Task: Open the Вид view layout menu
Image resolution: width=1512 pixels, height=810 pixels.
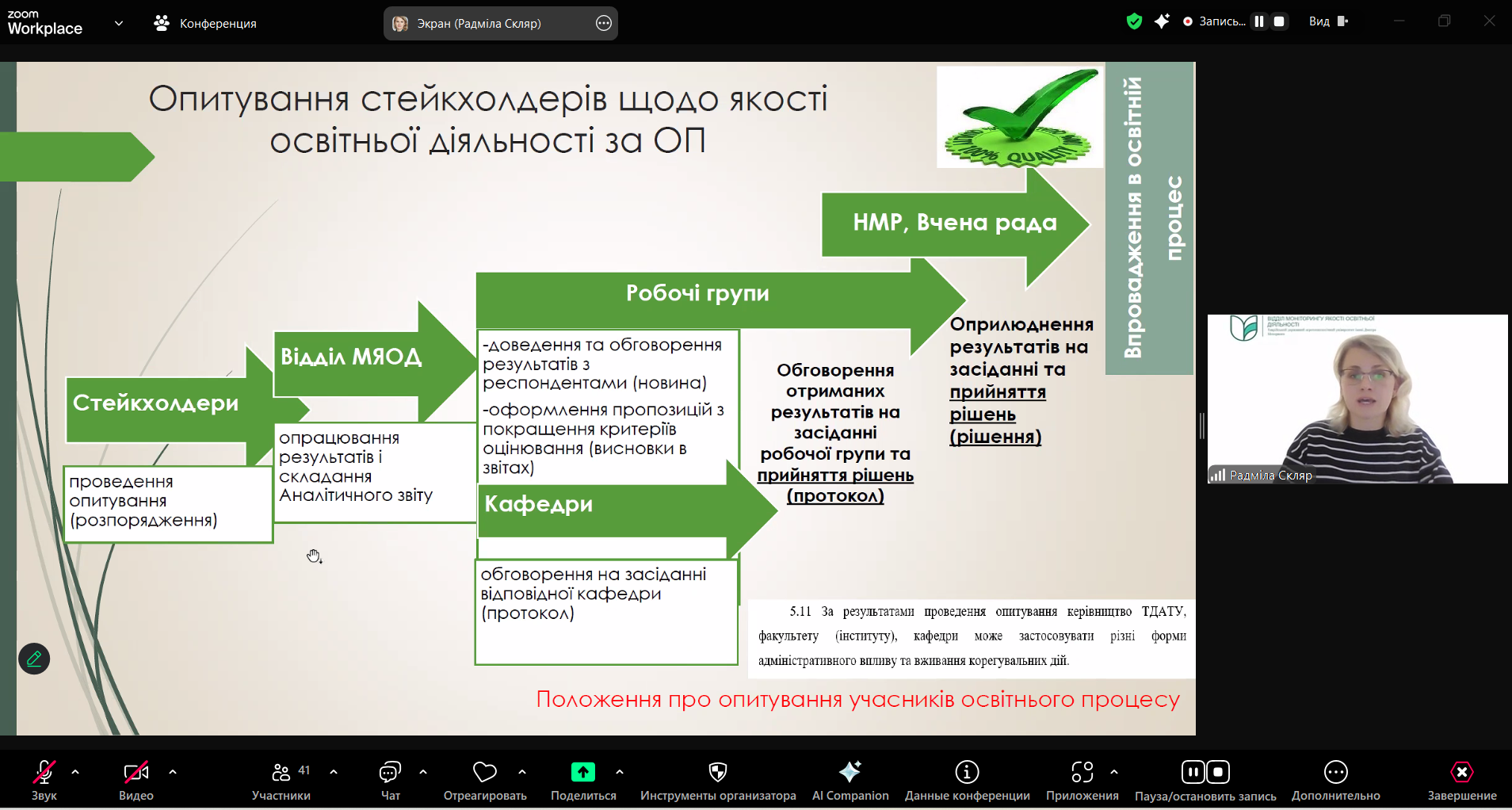Action: (1328, 21)
